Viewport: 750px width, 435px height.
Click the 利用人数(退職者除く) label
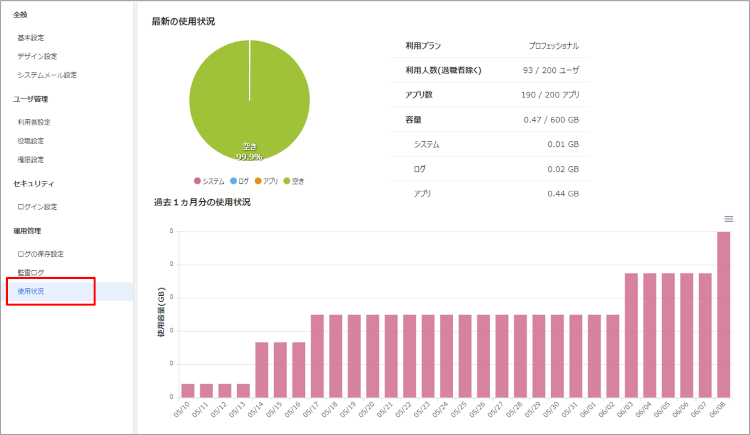click(x=443, y=70)
